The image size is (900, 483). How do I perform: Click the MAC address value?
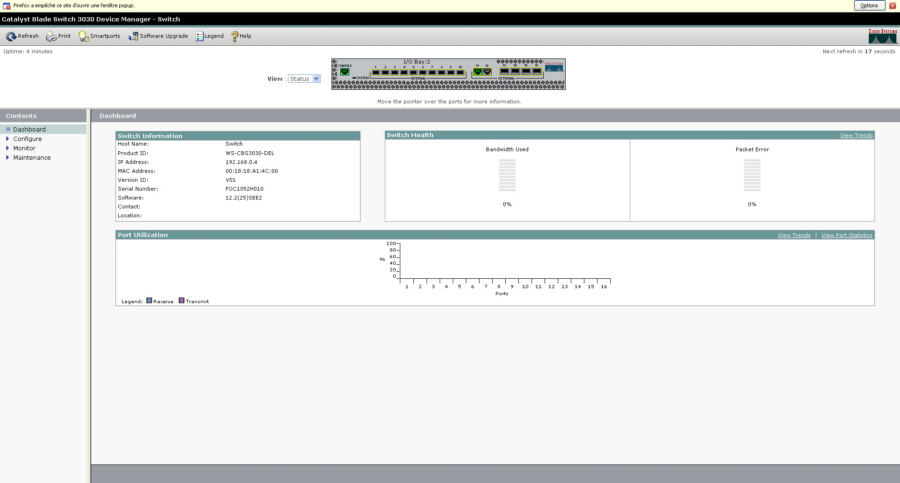click(x=251, y=171)
